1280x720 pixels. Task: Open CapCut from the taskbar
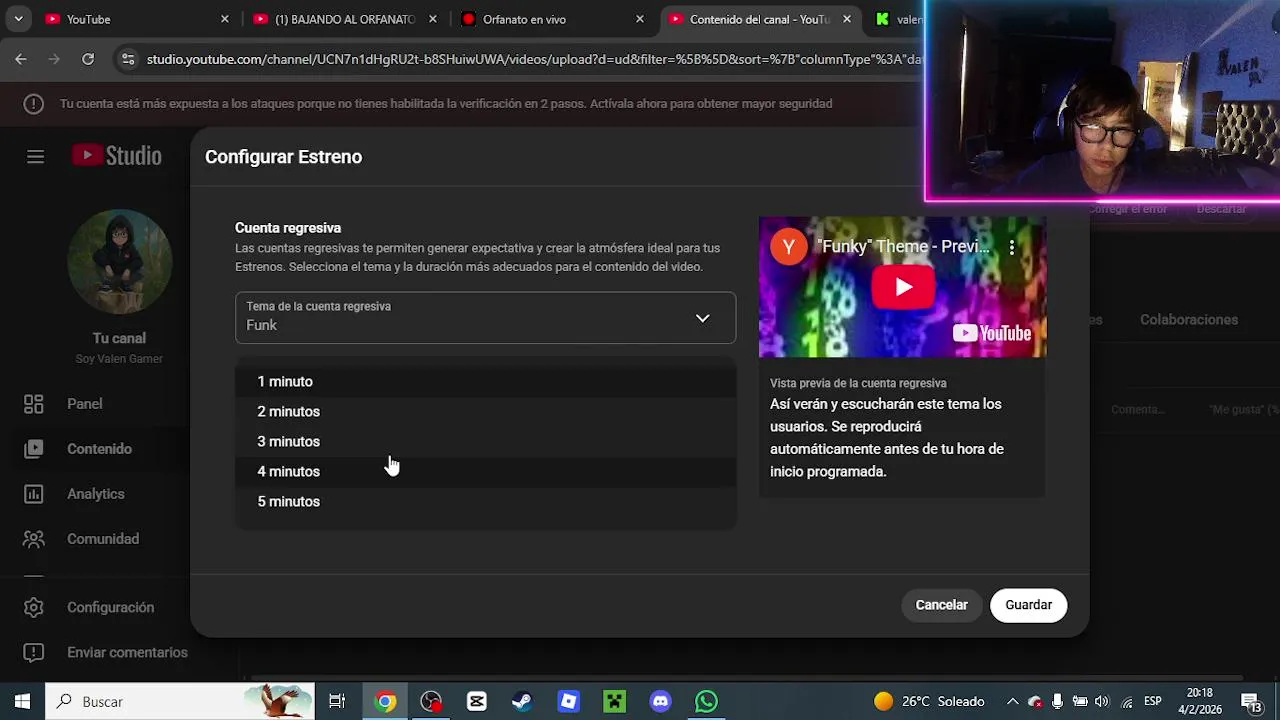(477, 702)
